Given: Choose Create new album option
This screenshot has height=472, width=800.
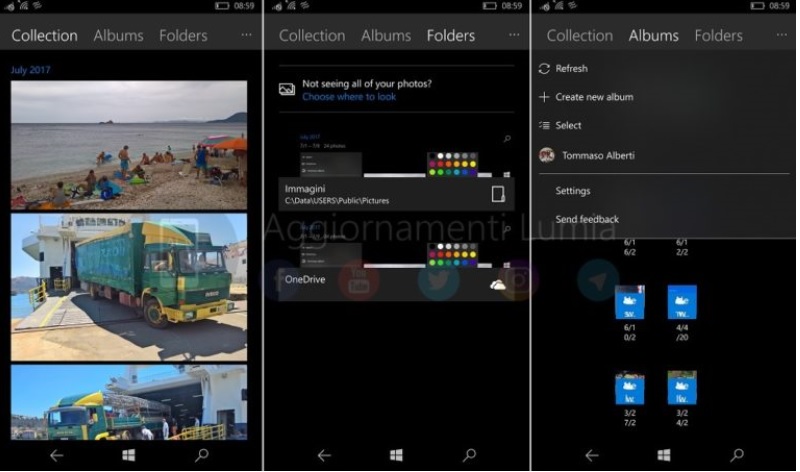Looking at the screenshot, I should pos(593,97).
